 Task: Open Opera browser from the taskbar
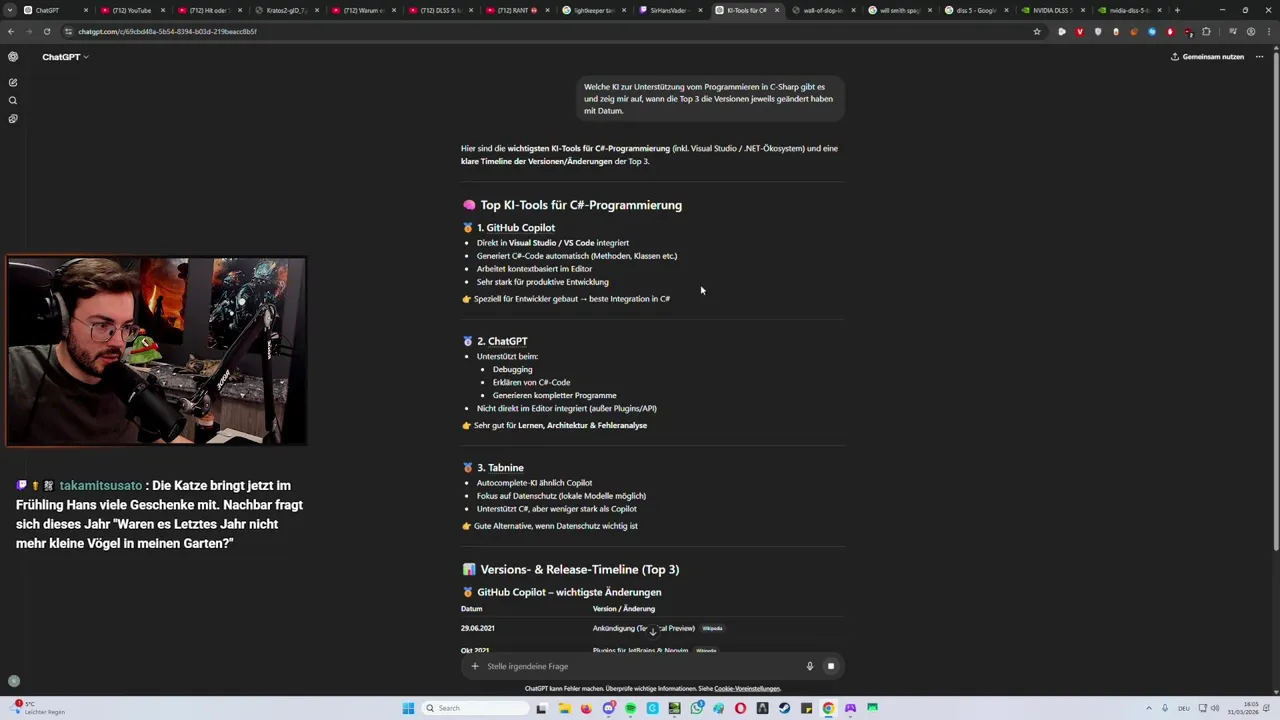(x=740, y=708)
